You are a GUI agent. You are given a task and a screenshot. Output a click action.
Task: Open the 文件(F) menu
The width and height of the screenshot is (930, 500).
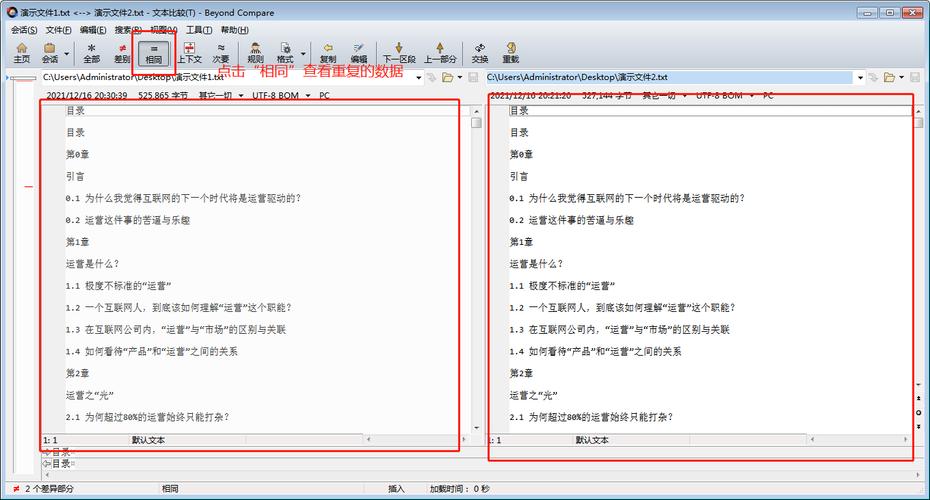[58, 30]
